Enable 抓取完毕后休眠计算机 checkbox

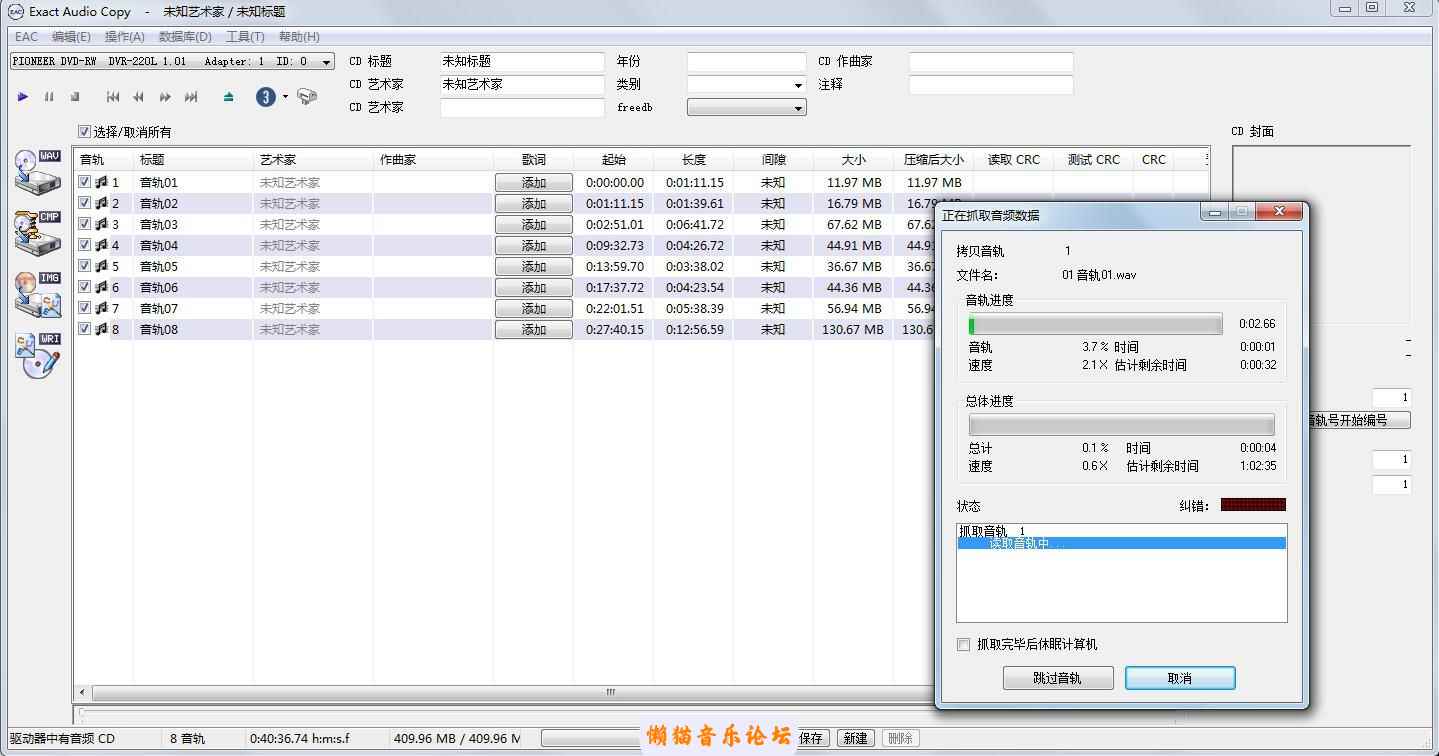click(x=964, y=645)
